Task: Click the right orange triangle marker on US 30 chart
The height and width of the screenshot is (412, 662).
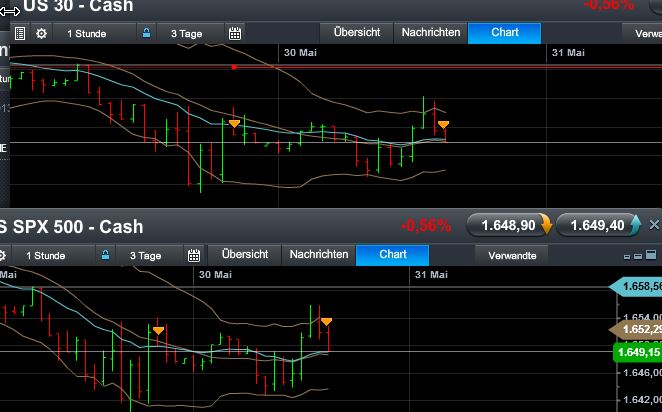Action: (443, 125)
